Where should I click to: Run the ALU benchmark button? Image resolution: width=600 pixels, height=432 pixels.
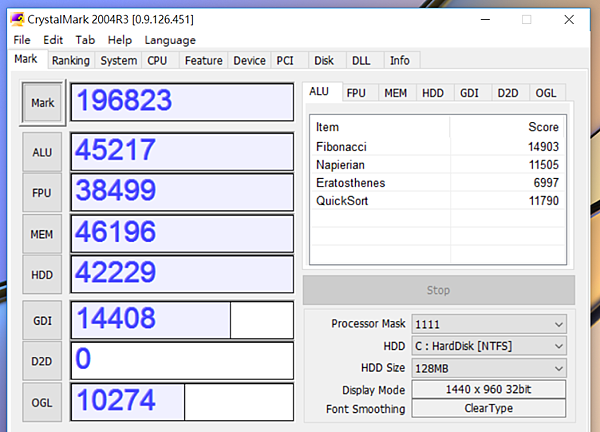pyautogui.click(x=42, y=152)
